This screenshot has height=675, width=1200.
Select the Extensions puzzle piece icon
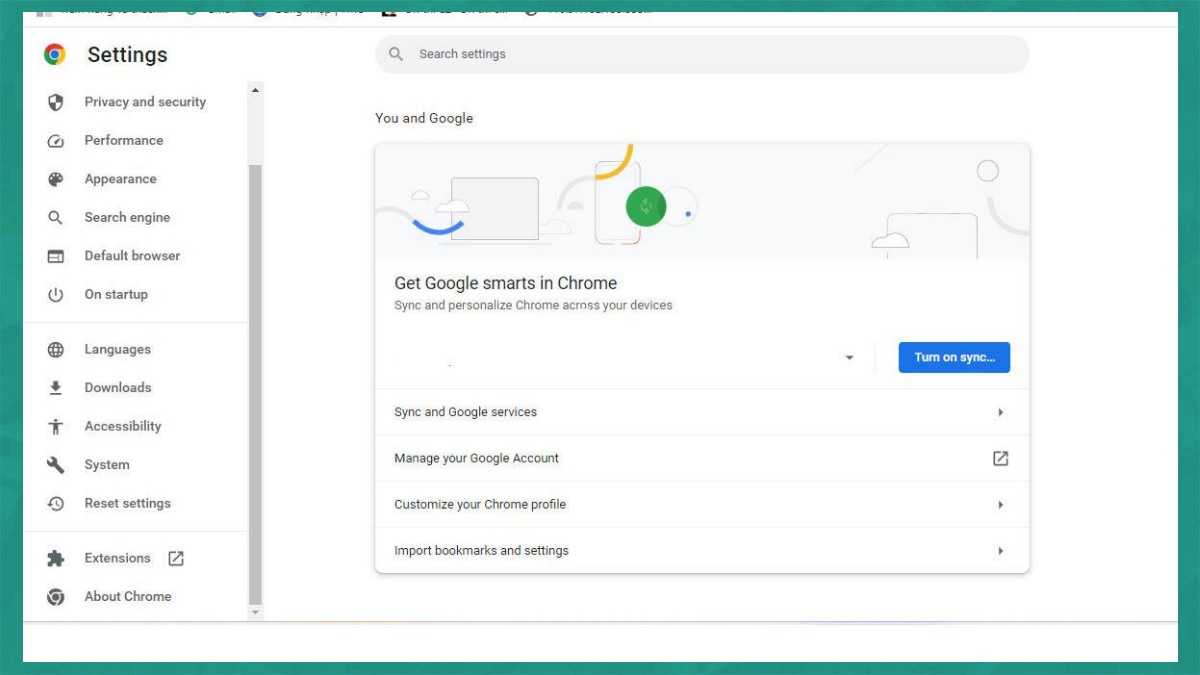click(55, 557)
